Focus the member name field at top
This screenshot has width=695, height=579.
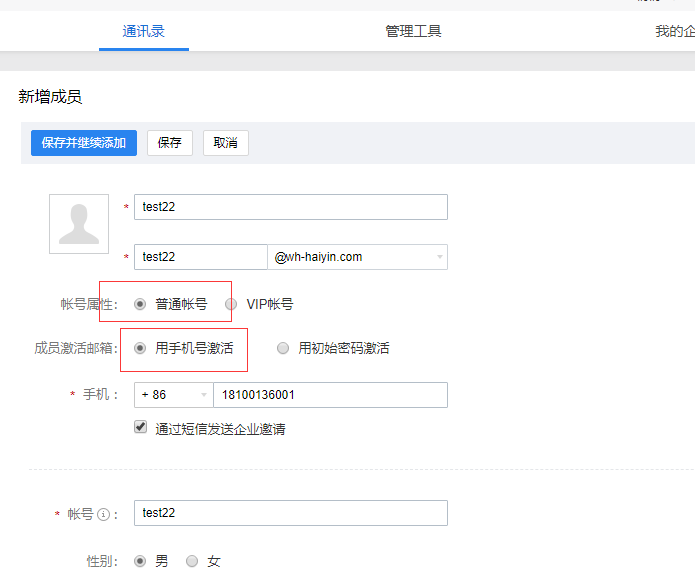pyautogui.click(x=290, y=207)
